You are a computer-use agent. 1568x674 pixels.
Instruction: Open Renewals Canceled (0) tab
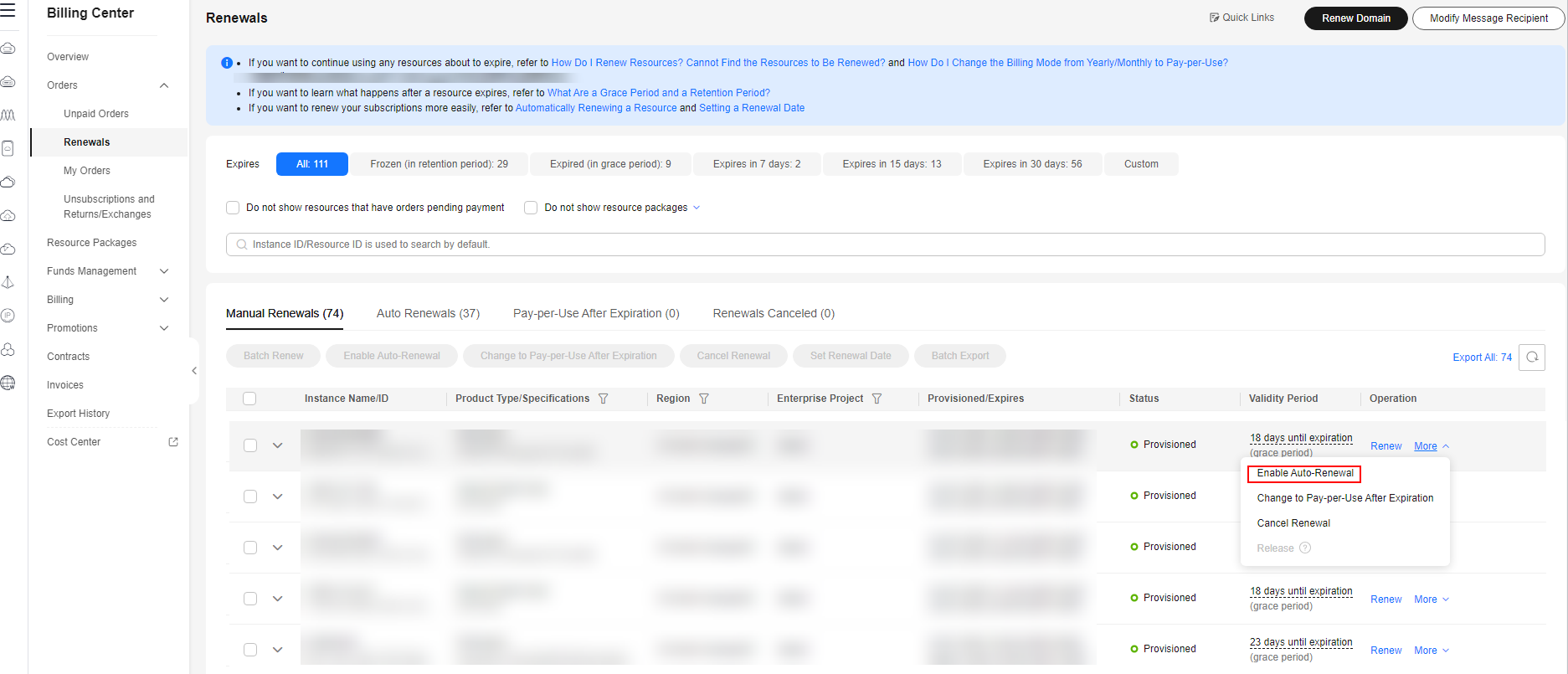click(x=774, y=313)
